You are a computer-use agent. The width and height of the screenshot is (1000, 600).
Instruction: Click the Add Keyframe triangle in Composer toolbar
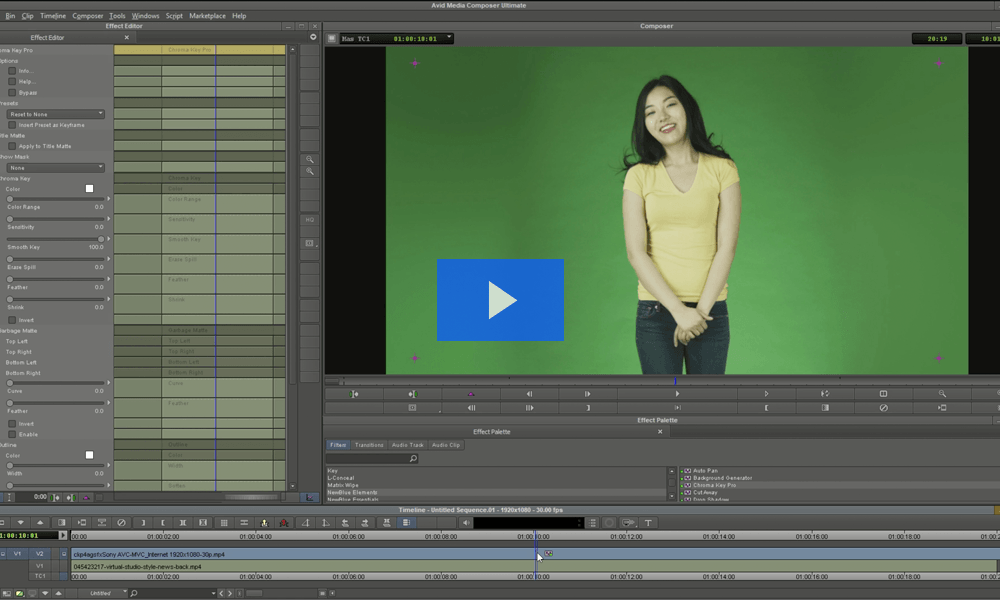click(x=471, y=393)
